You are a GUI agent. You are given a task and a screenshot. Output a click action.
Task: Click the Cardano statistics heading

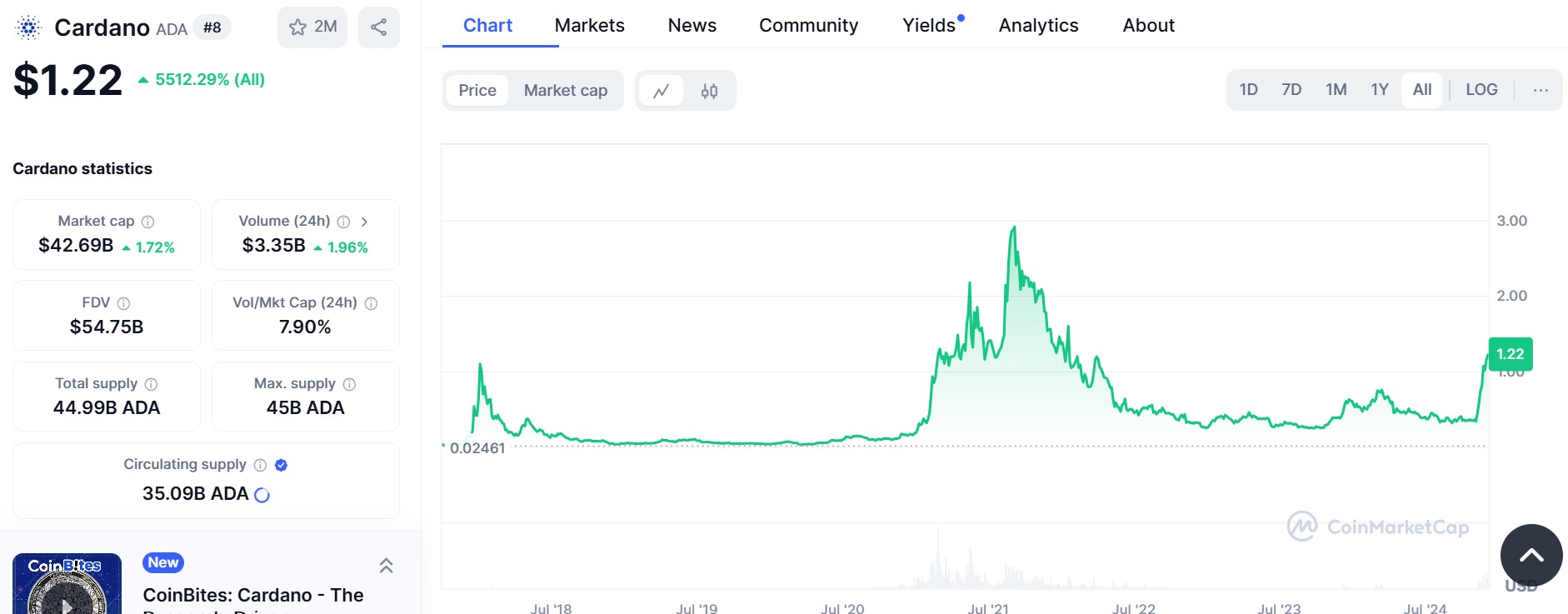(82, 168)
